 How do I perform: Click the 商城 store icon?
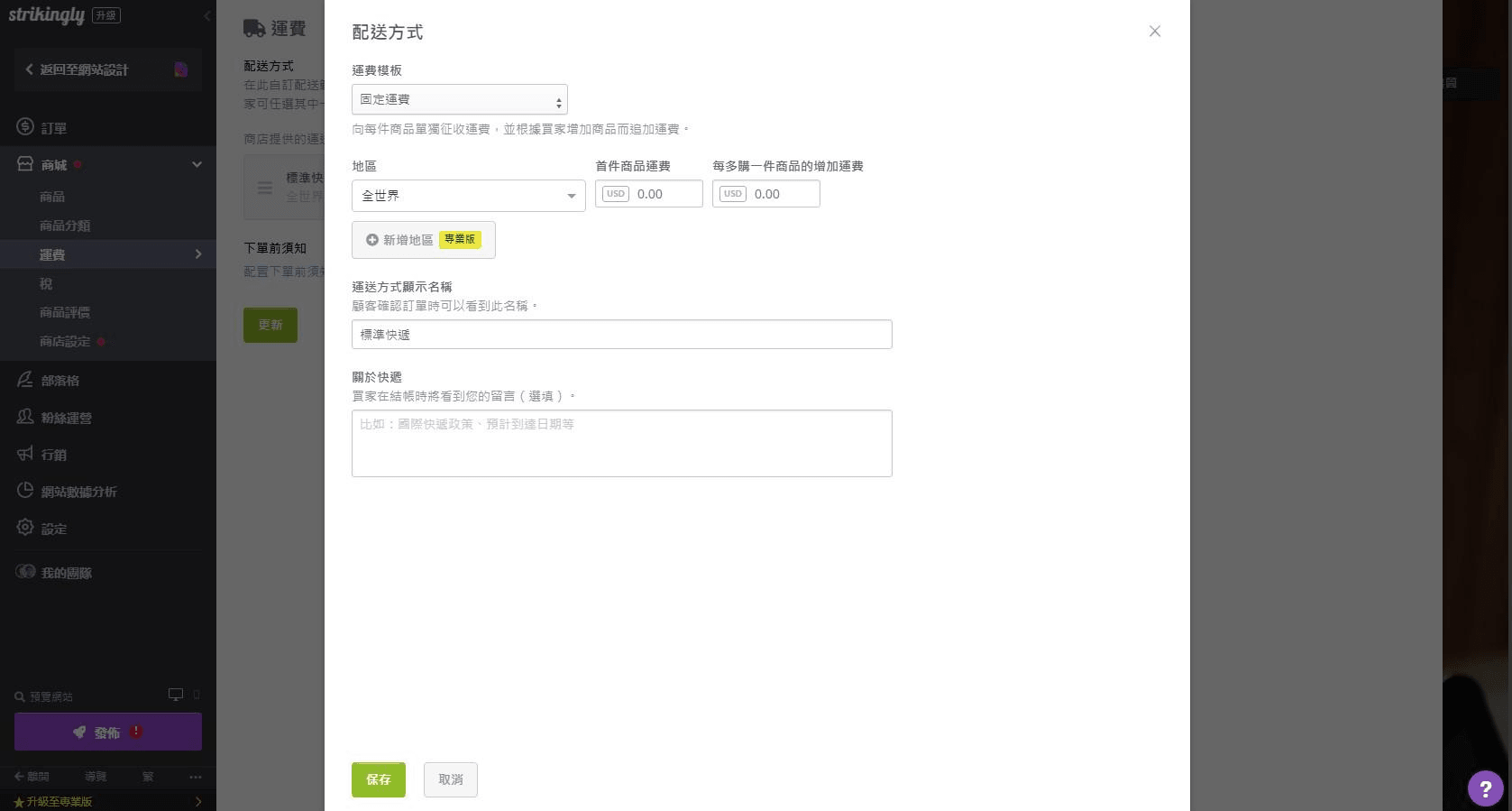pos(25,164)
